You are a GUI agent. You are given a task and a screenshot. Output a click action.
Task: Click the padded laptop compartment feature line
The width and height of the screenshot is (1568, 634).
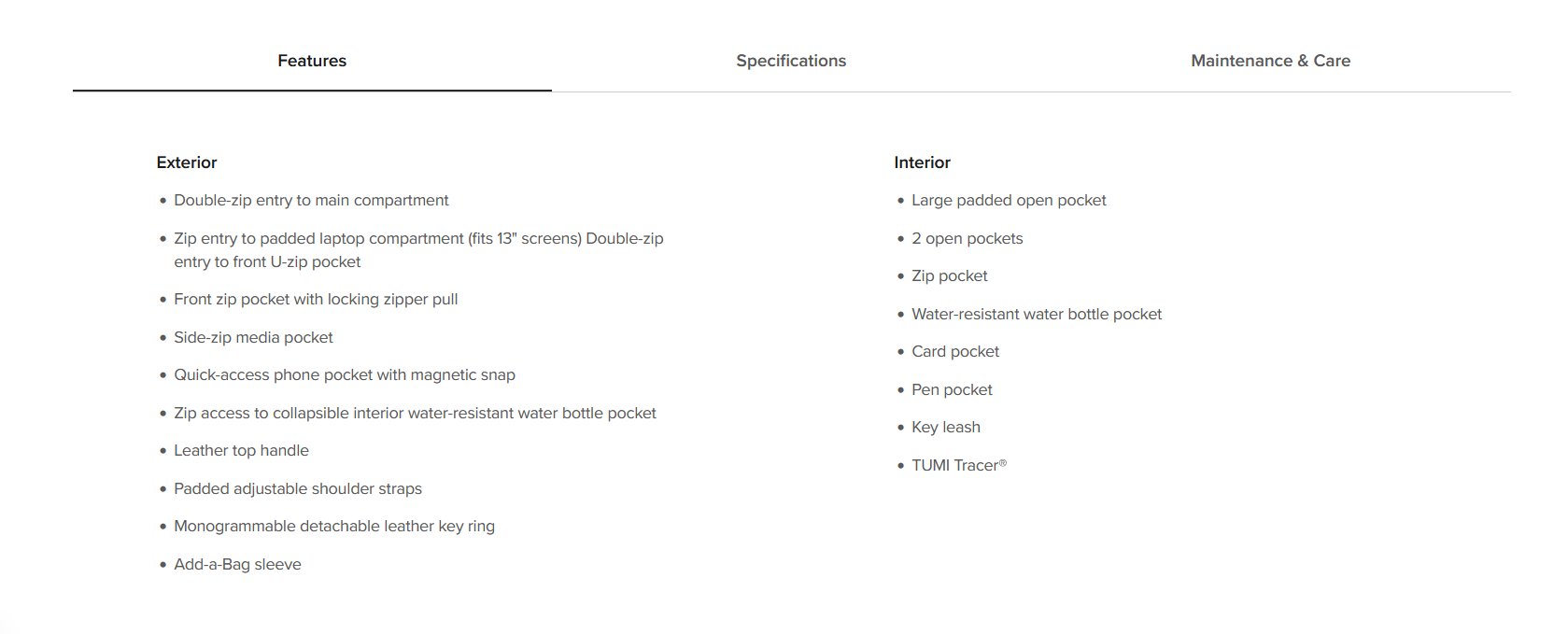pos(418,250)
